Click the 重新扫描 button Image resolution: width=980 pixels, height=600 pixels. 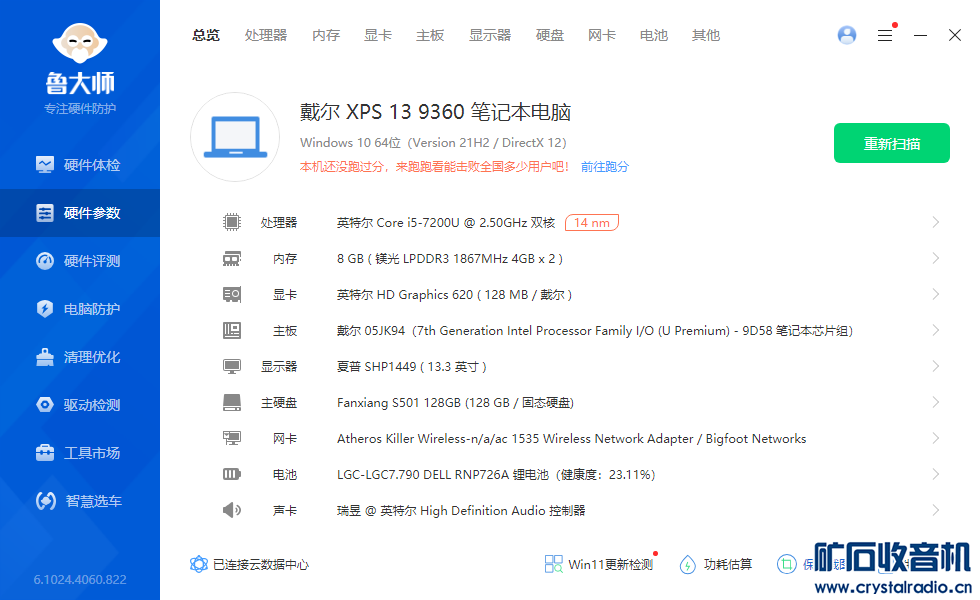pyautogui.click(x=892, y=143)
